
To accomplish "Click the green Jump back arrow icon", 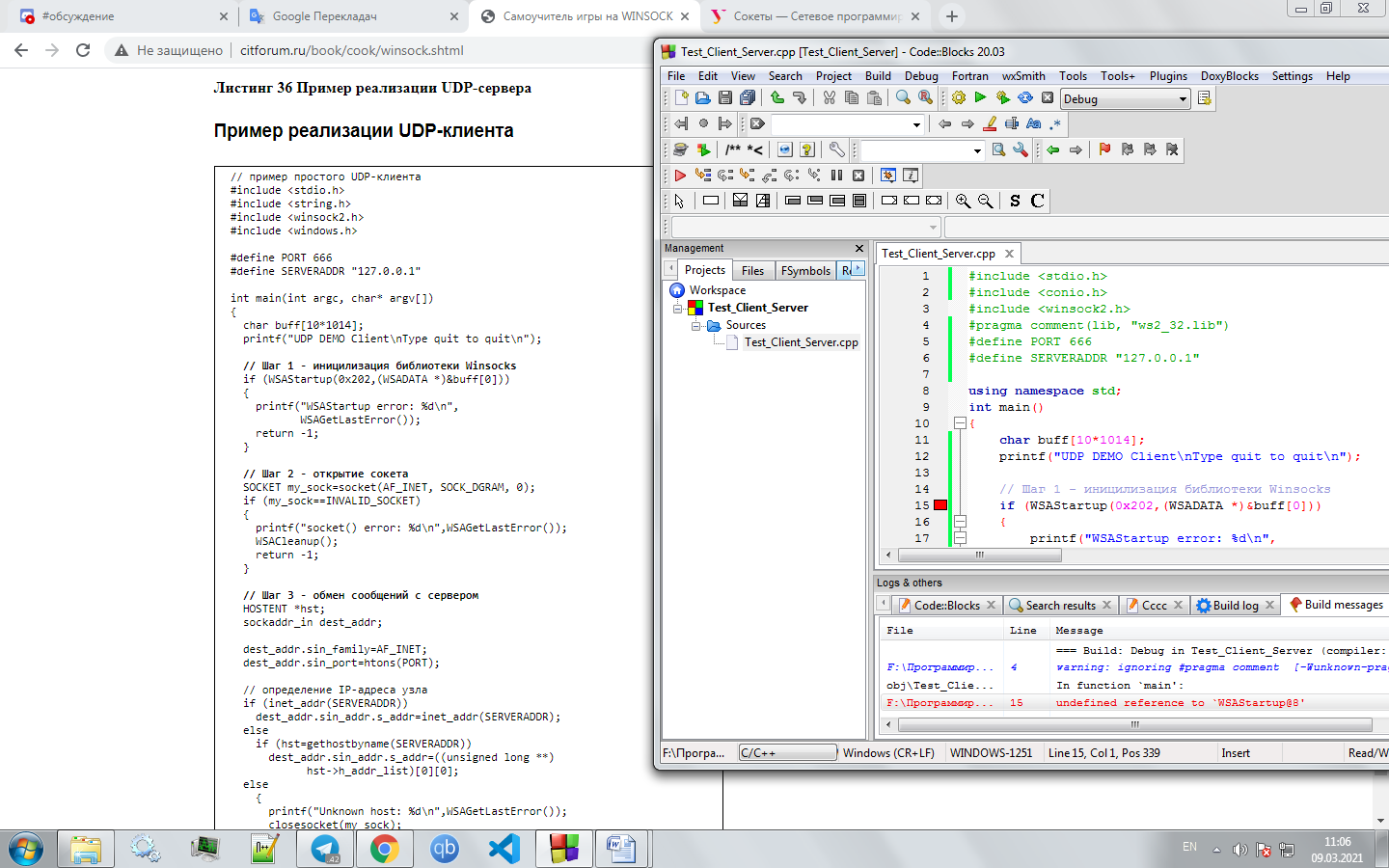I will [x=1053, y=149].
